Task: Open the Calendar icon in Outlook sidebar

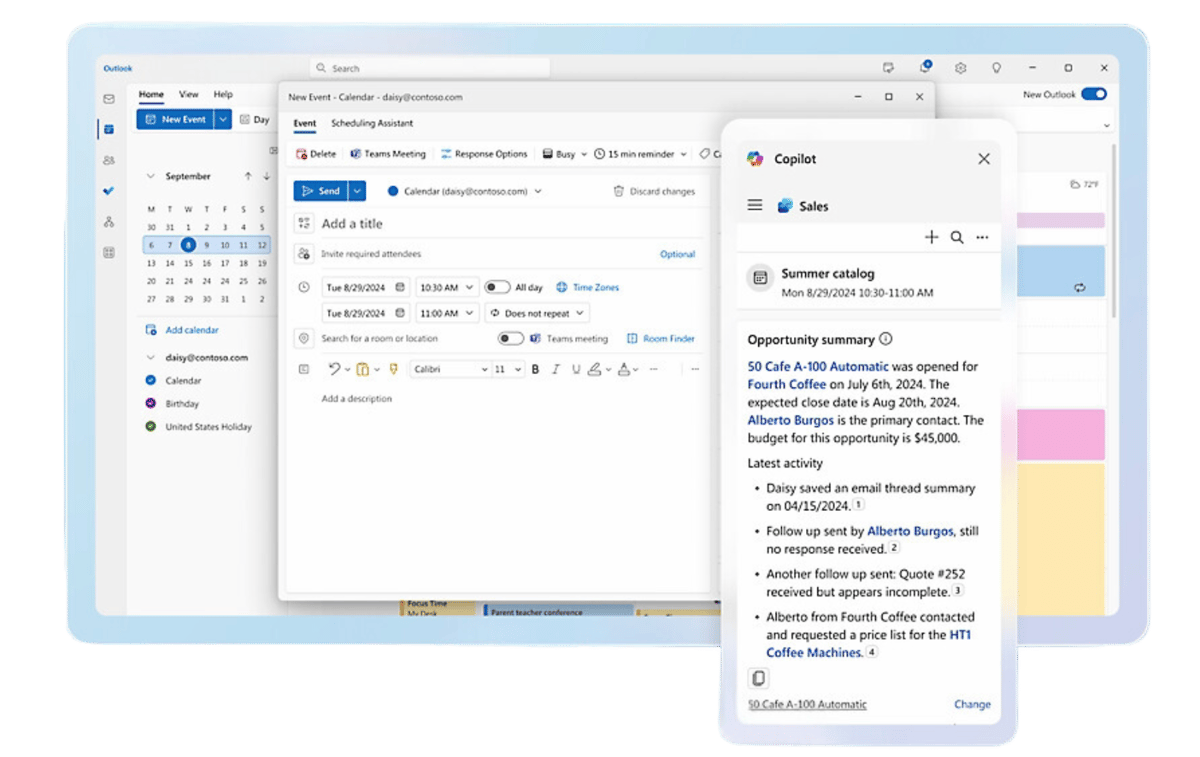Action: pos(109,129)
